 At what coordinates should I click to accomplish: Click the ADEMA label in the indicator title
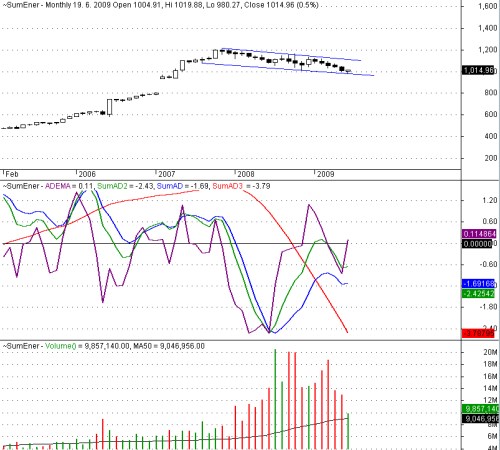(58, 186)
